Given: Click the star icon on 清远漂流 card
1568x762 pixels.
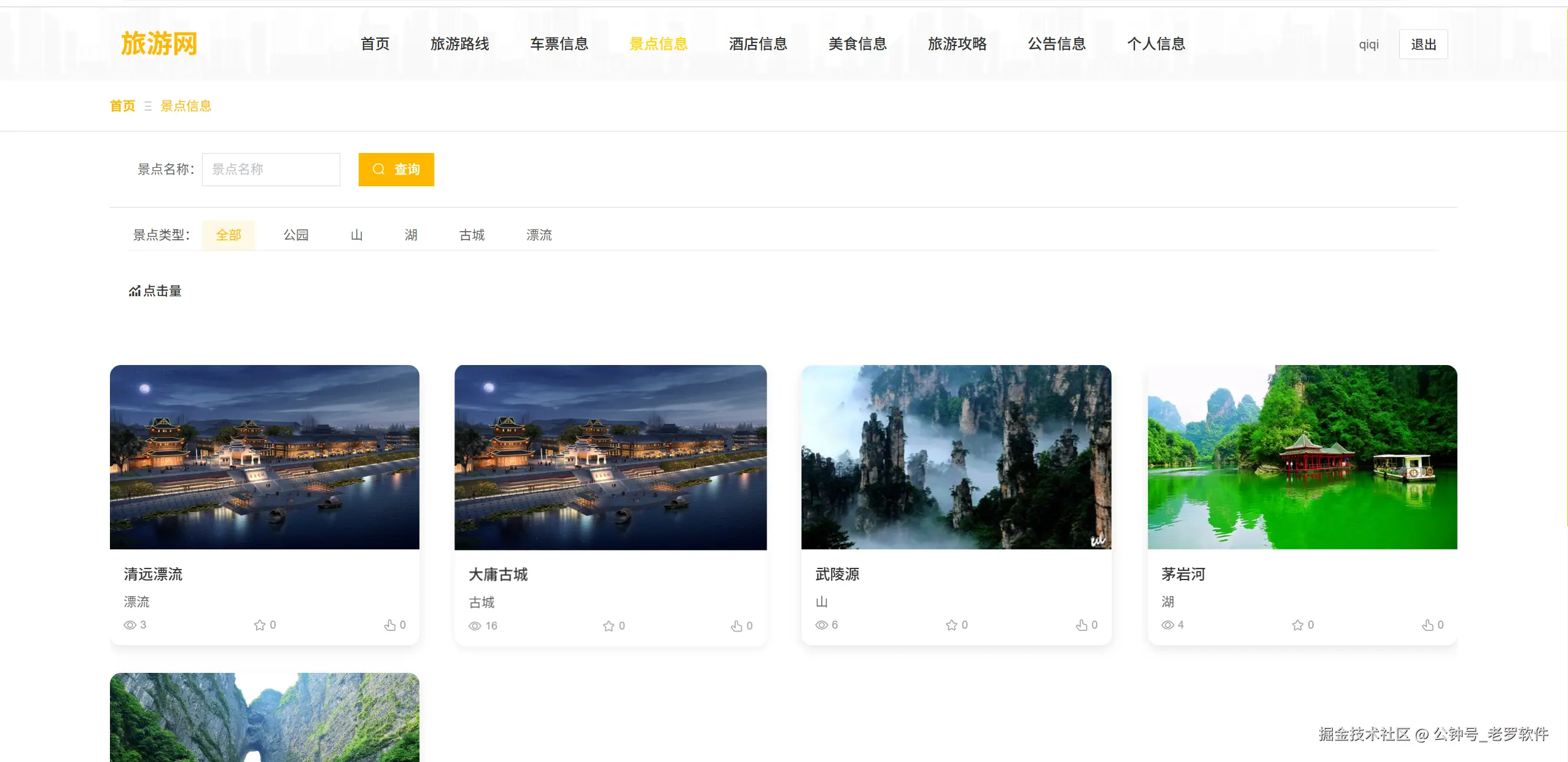Looking at the screenshot, I should [x=259, y=625].
